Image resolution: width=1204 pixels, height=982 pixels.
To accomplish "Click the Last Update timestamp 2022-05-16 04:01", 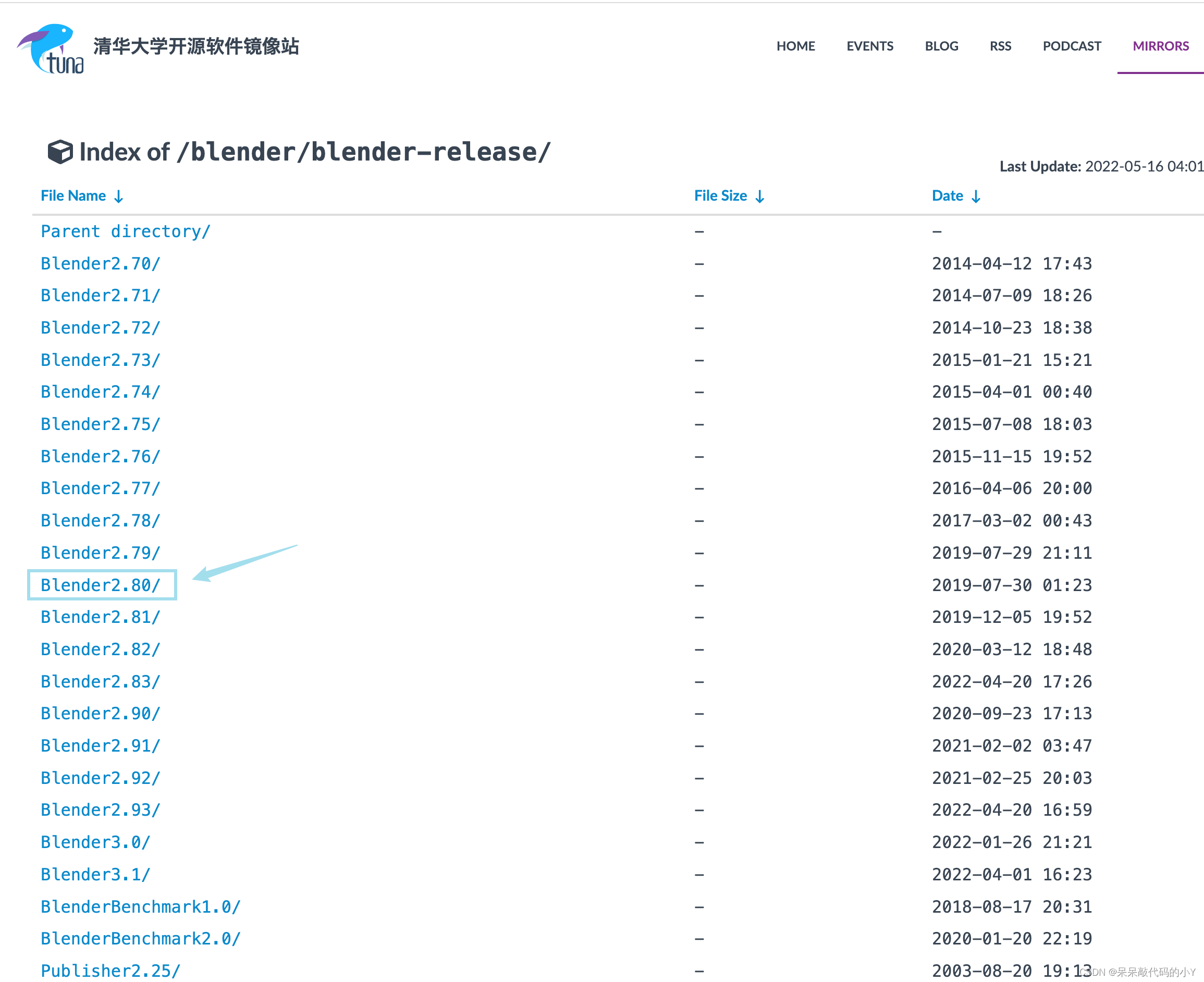I will (x=1144, y=166).
